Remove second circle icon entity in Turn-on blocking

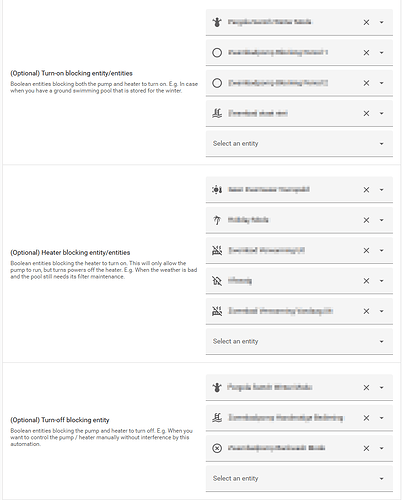(366, 83)
